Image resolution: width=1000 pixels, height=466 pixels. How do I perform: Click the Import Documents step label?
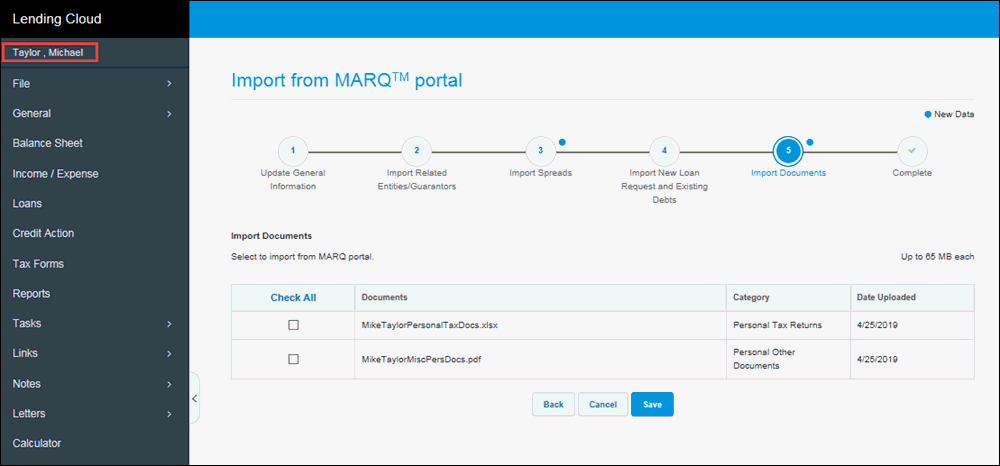click(788, 173)
